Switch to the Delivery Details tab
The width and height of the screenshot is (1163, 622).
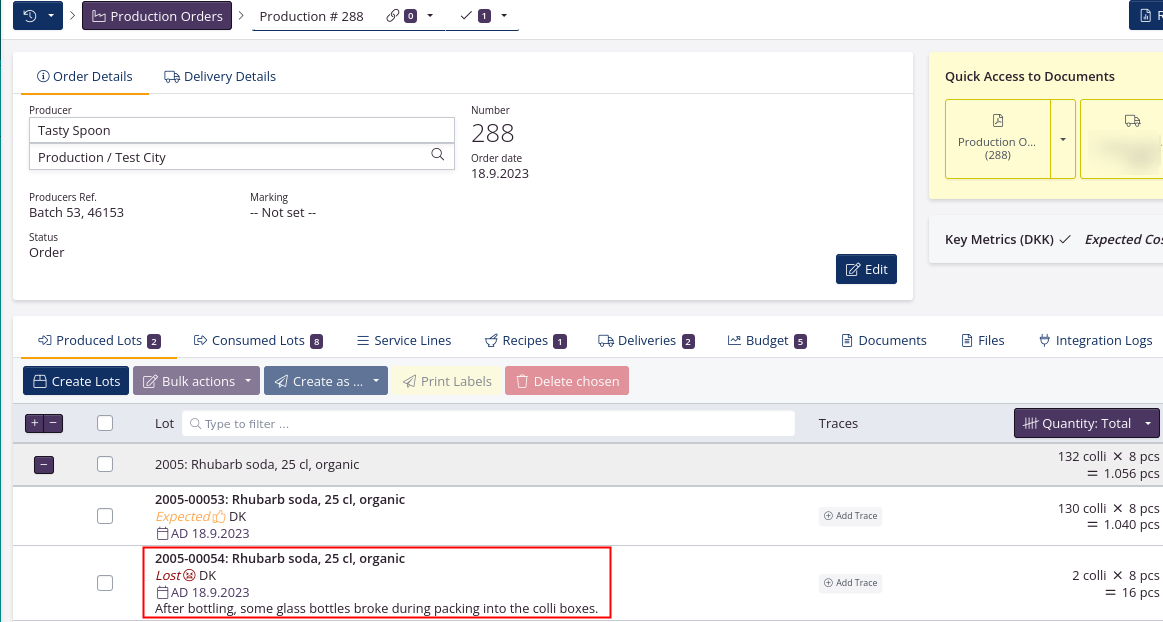pos(220,77)
